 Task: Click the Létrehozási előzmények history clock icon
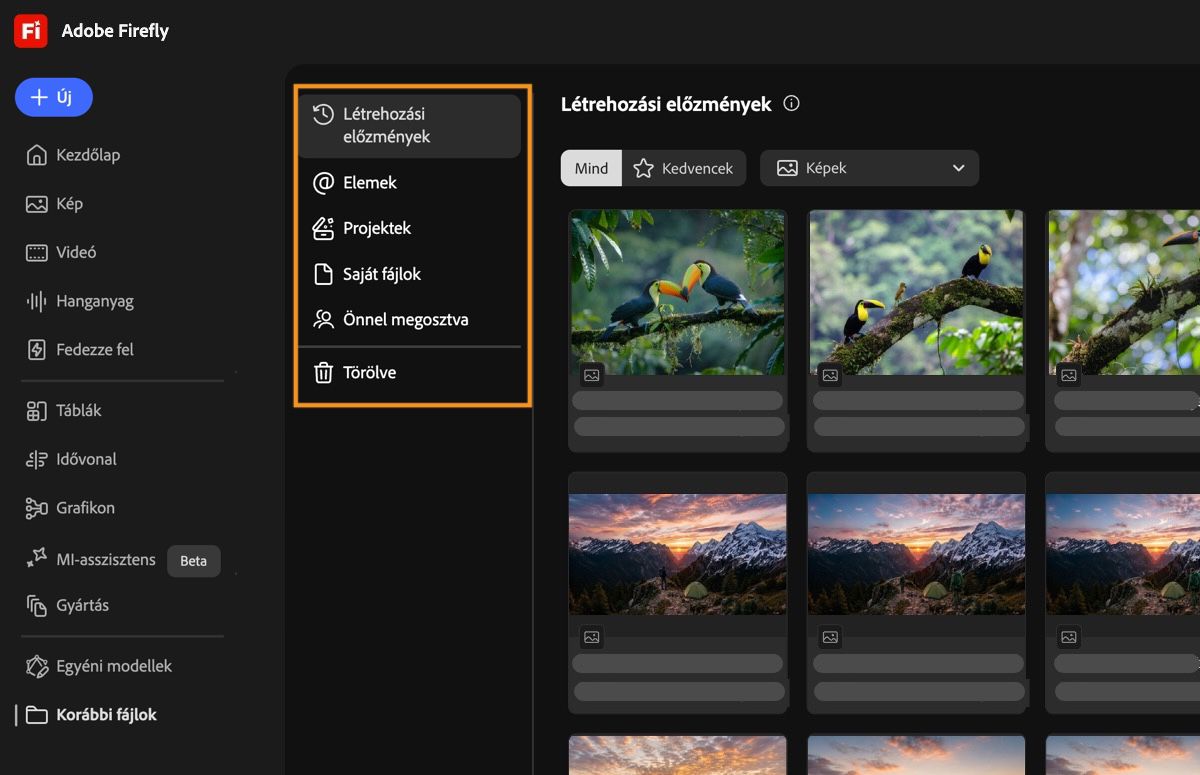(x=323, y=114)
